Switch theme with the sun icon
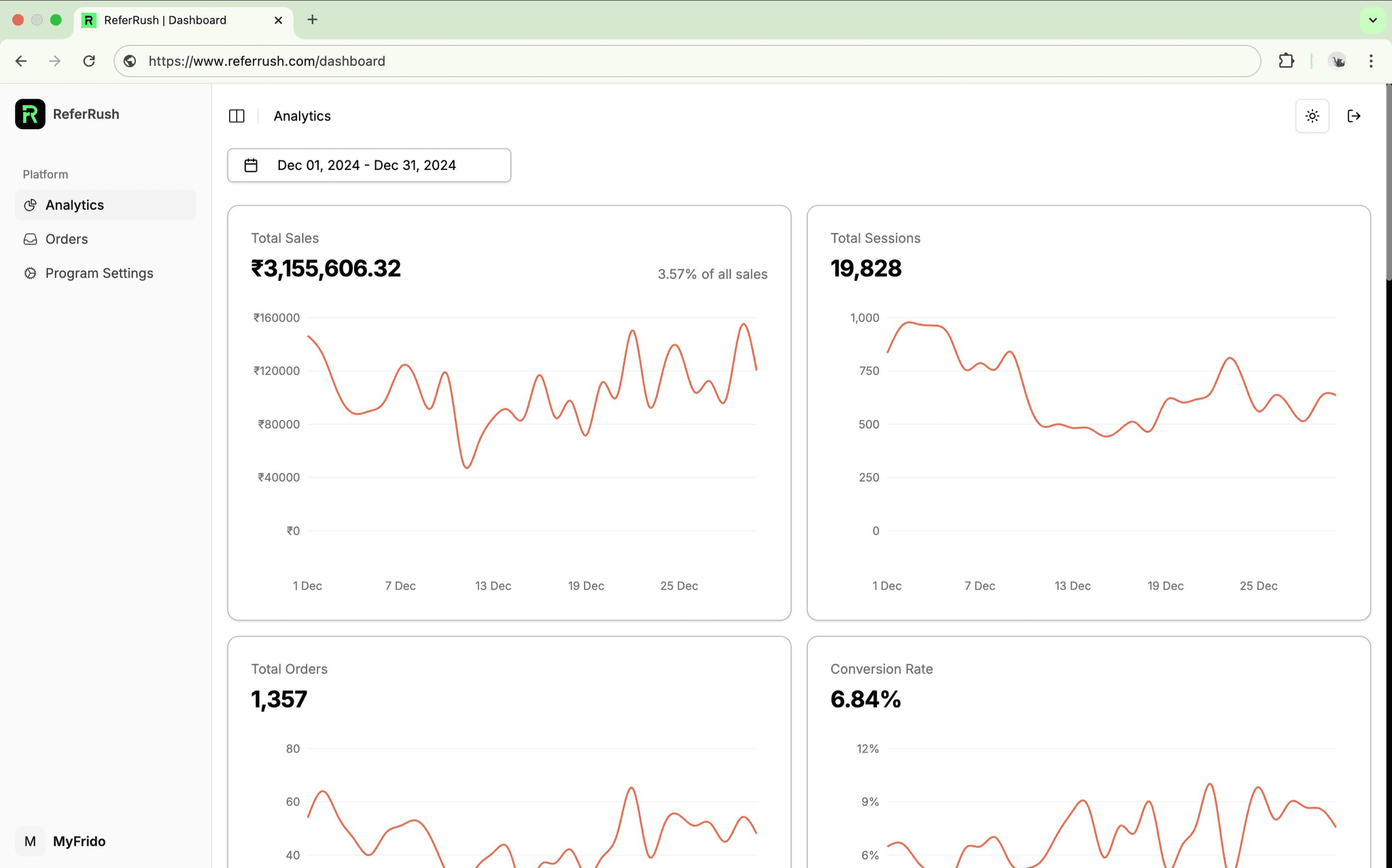Viewport: 1392px width, 868px height. pyautogui.click(x=1312, y=116)
